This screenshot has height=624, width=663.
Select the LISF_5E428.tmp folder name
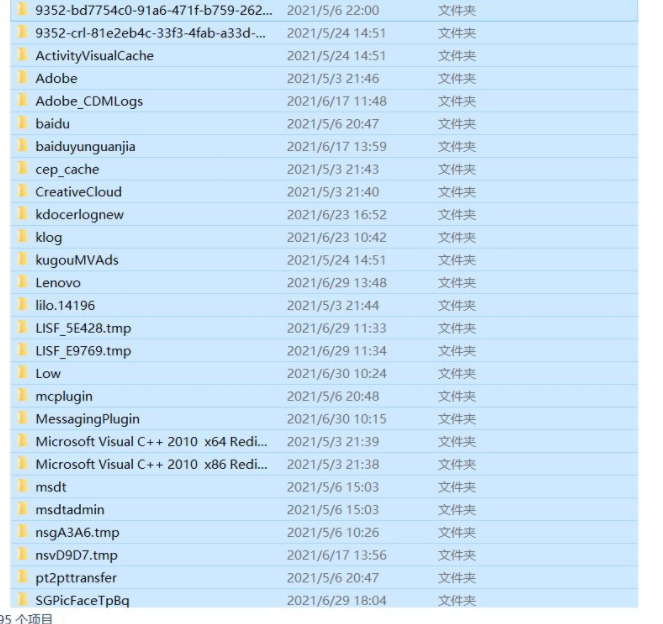tap(83, 328)
